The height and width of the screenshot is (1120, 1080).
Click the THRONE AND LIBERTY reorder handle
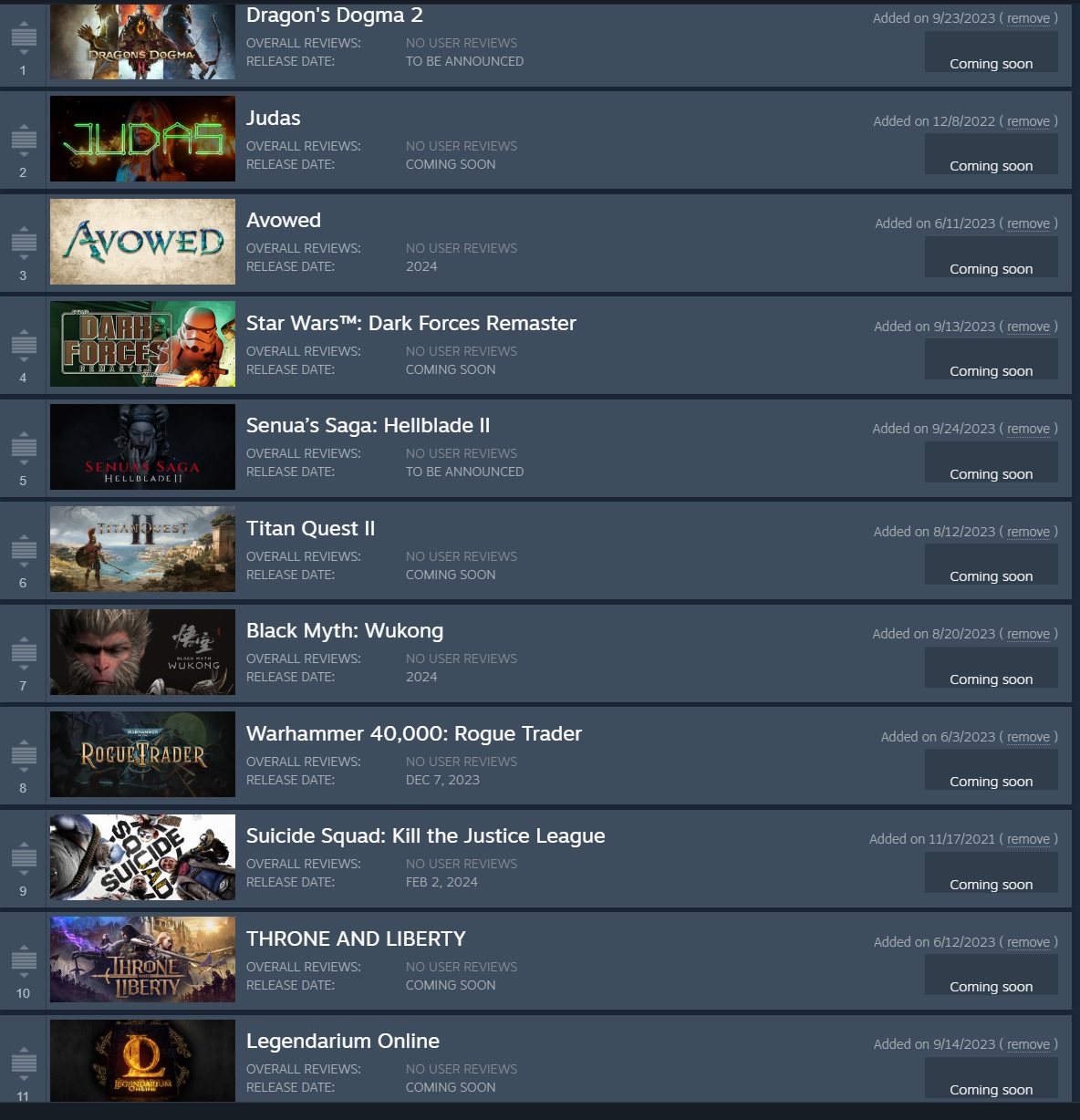click(x=24, y=960)
